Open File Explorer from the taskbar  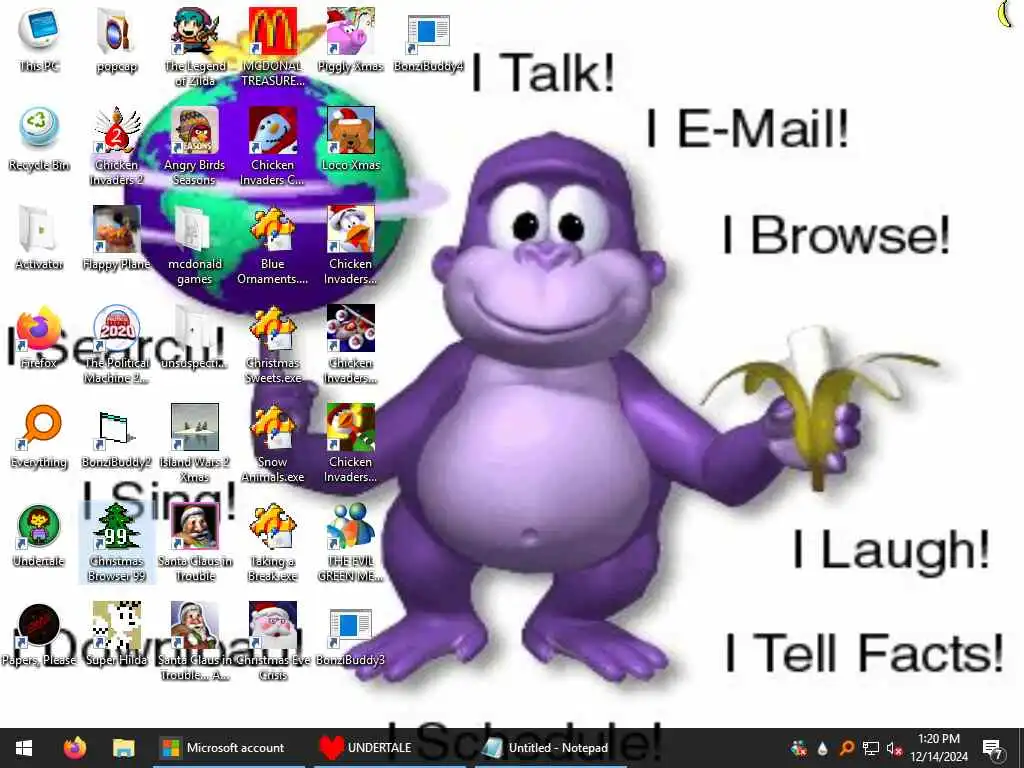[x=123, y=748]
